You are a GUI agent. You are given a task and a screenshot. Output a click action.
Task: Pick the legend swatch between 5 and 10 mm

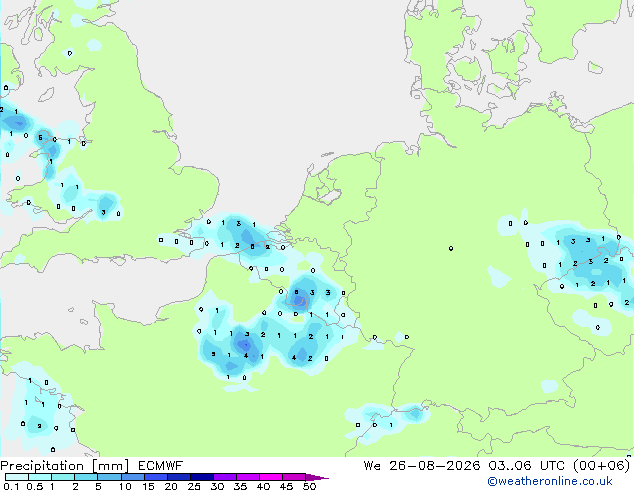click(109, 477)
